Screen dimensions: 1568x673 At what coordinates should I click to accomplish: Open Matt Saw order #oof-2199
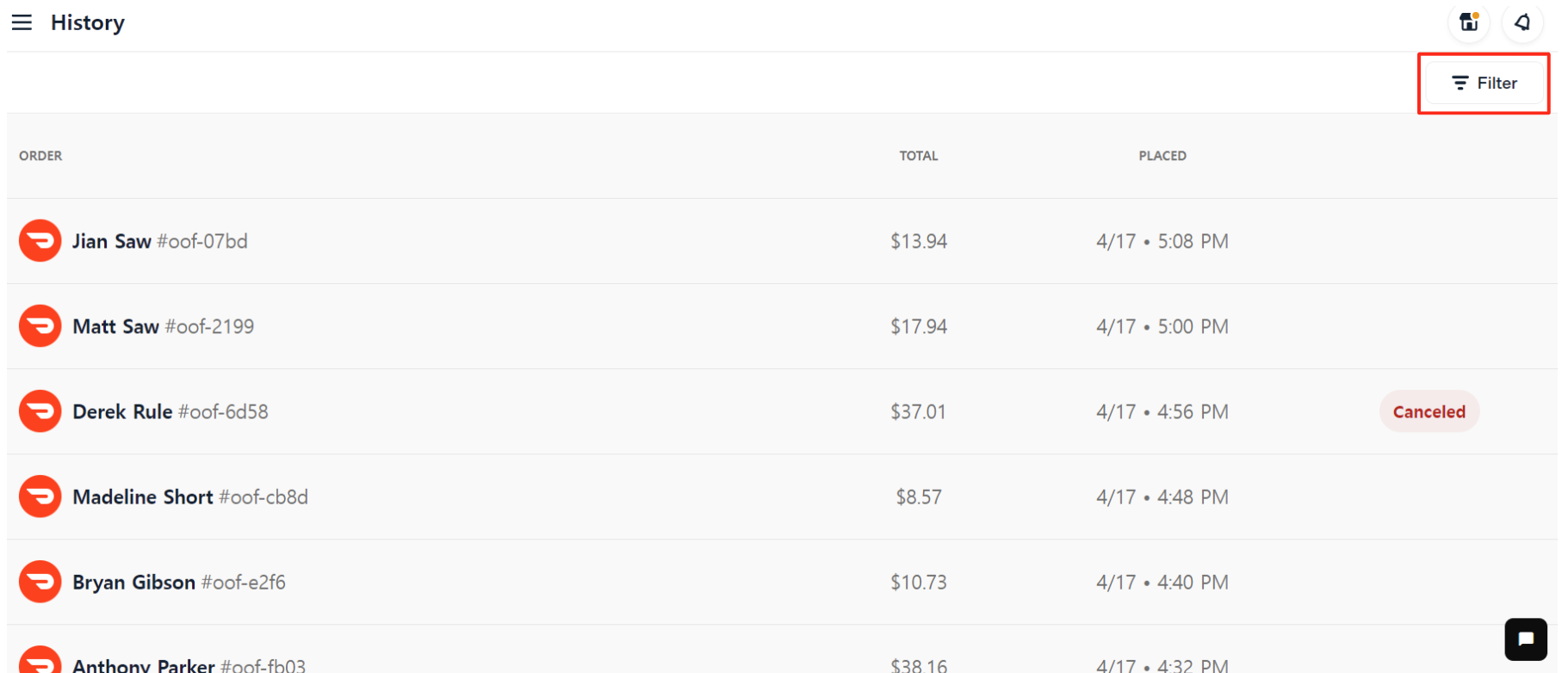click(x=782, y=326)
